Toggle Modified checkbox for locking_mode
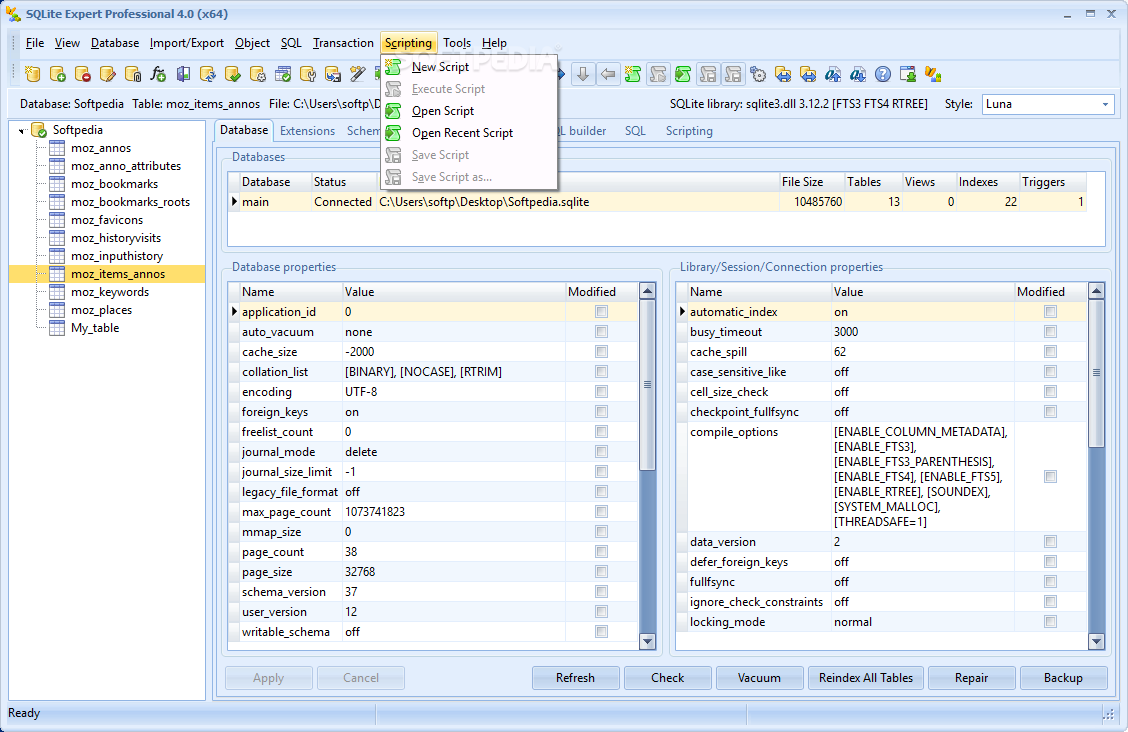Viewport: 1128px width, 732px height. pos(1050,621)
